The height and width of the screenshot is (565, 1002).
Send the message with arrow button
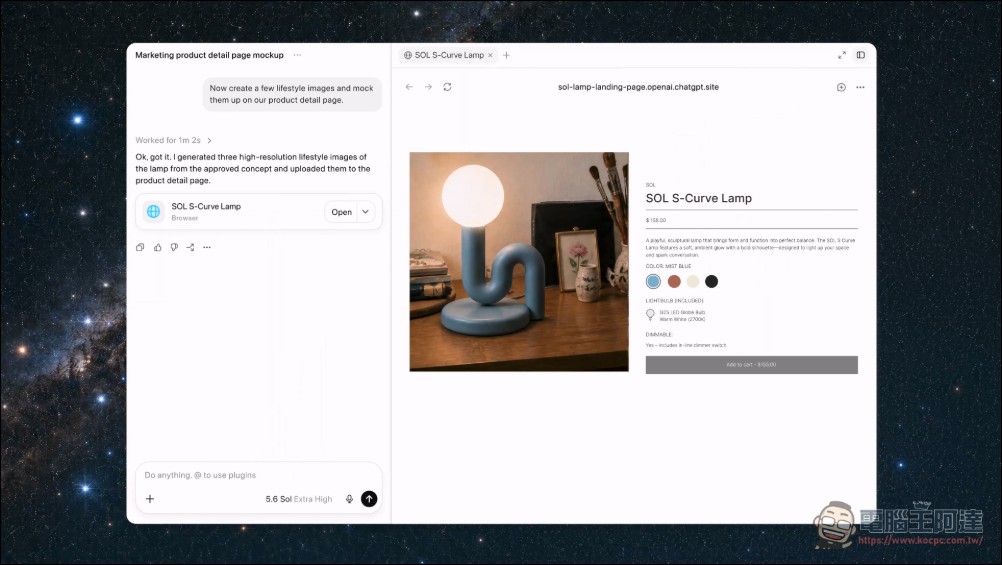369,499
